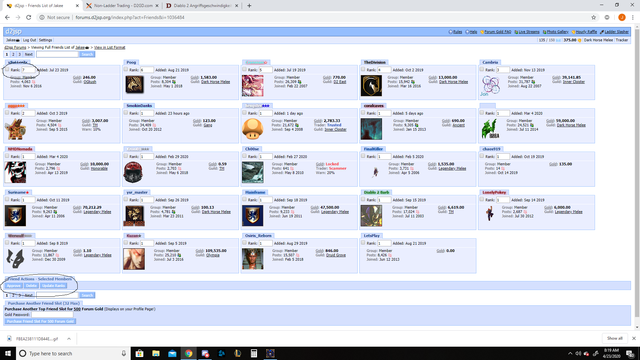
Task: Open Poog's Dark Horse Melee guild link
Action: click(216, 82)
